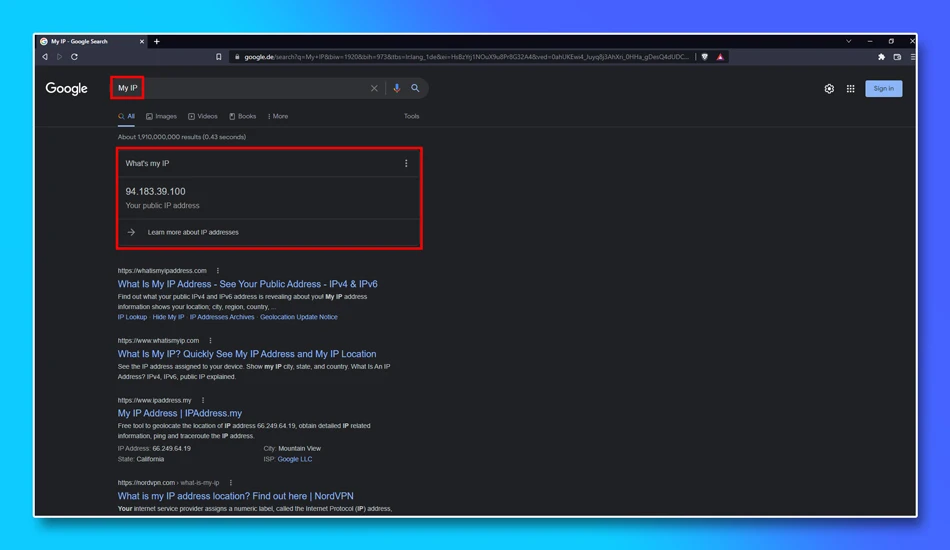The image size is (950, 550).
Task: Open the Google apps grid icon
Action: 851,89
